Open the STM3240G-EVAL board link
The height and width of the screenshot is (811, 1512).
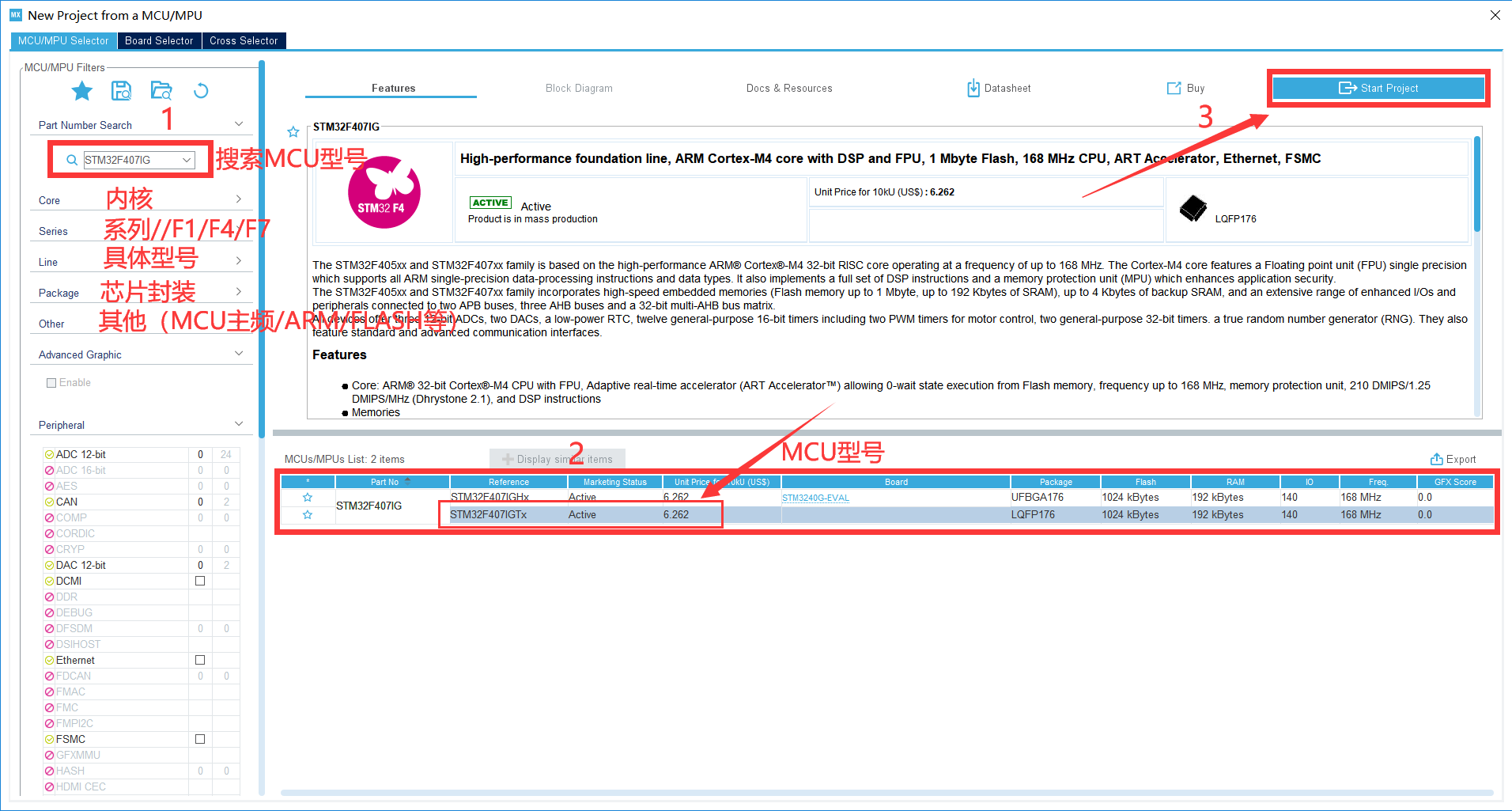(x=815, y=498)
